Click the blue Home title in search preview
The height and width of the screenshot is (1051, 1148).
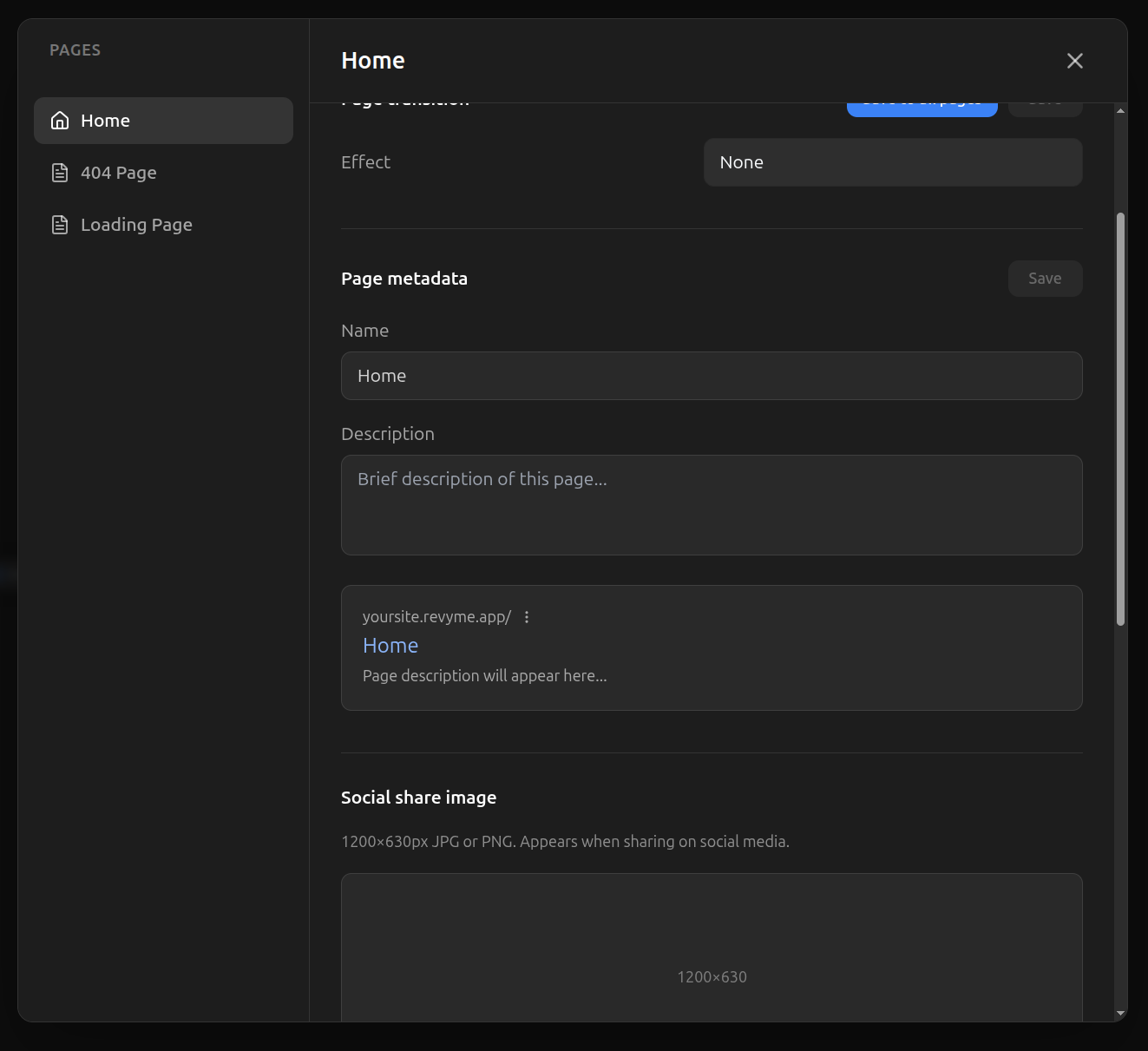390,646
